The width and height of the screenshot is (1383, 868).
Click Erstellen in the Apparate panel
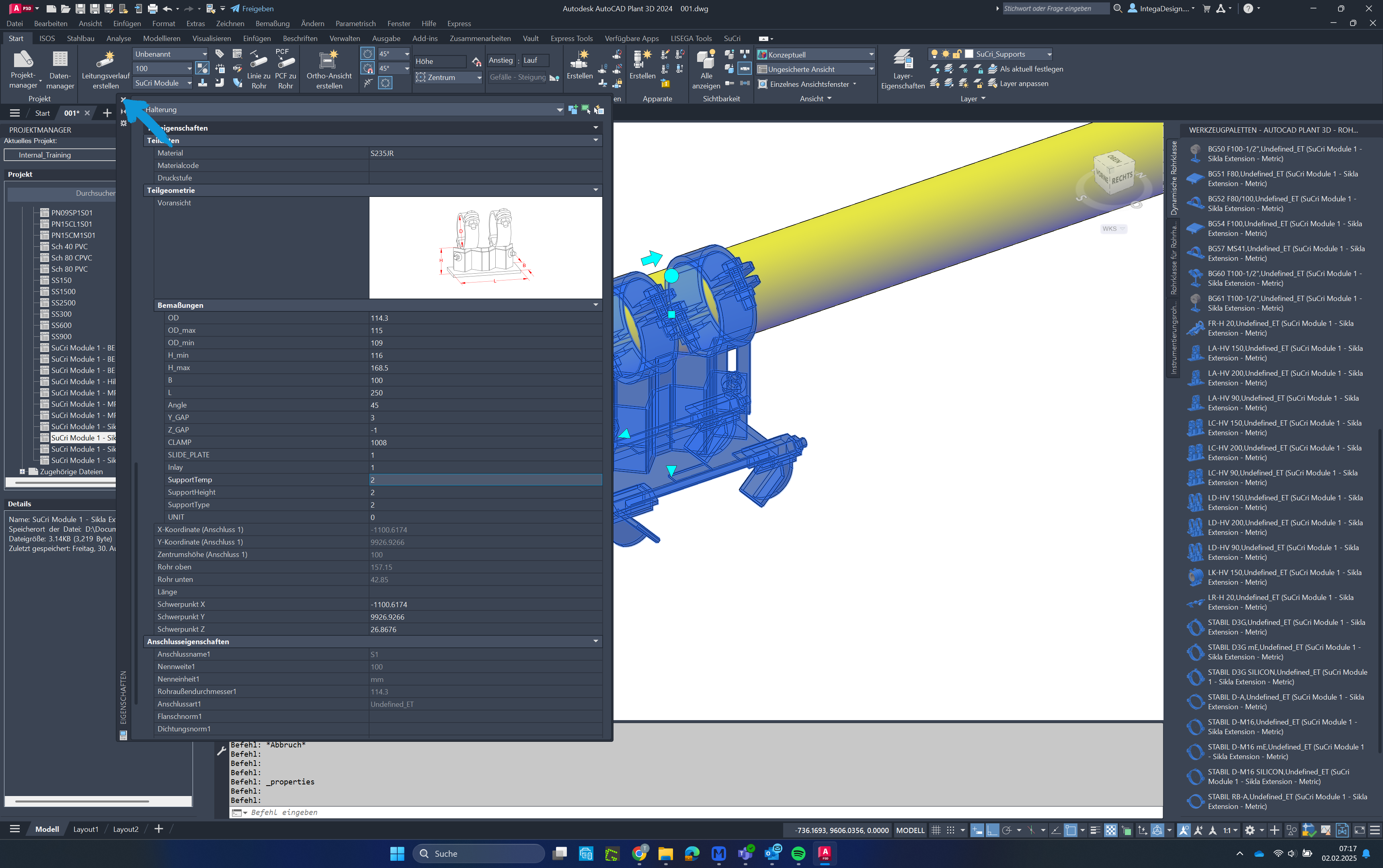[642, 64]
